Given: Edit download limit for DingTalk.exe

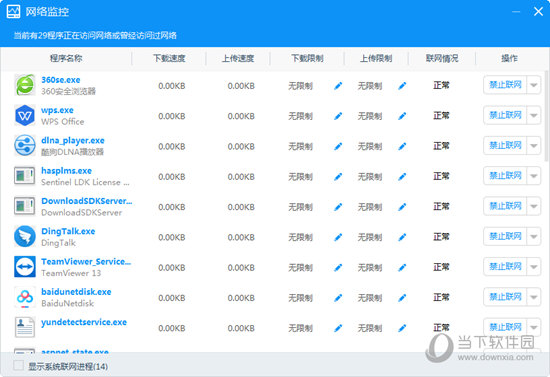Looking at the screenshot, I should 338,237.
